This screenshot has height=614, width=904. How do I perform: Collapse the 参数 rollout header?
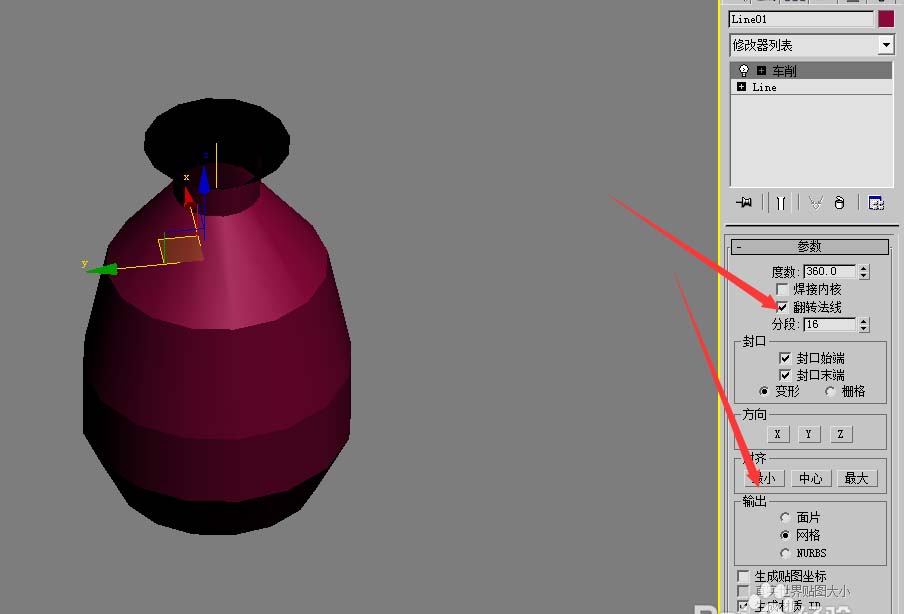[x=810, y=247]
